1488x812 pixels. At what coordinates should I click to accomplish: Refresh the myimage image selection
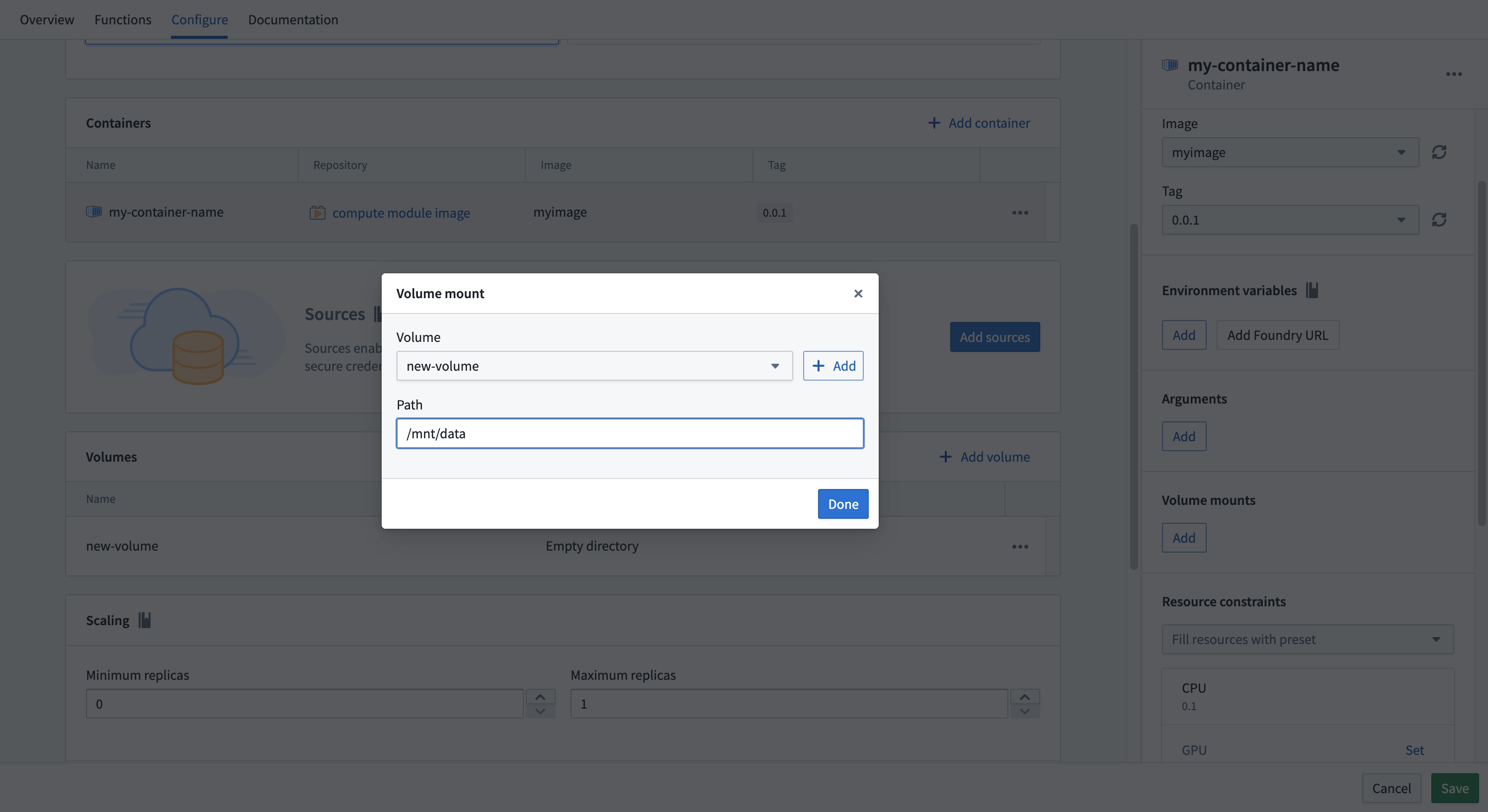[1439, 152]
